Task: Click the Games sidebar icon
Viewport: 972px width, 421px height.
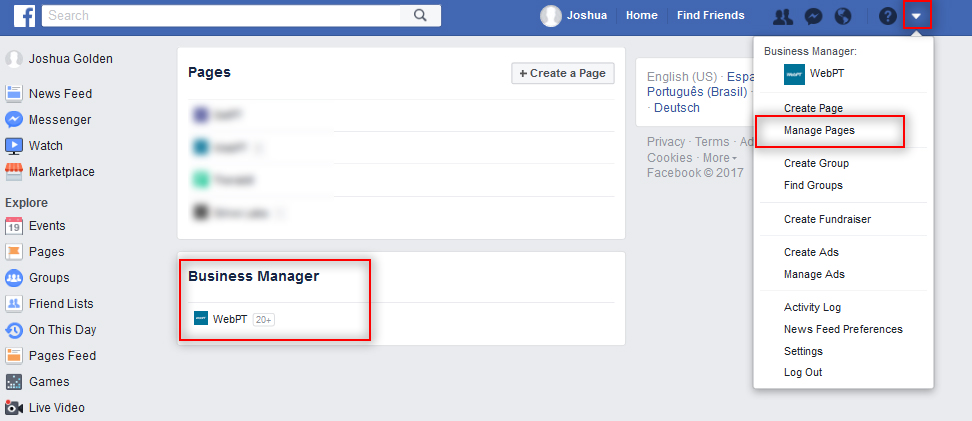Action: coord(14,382)
